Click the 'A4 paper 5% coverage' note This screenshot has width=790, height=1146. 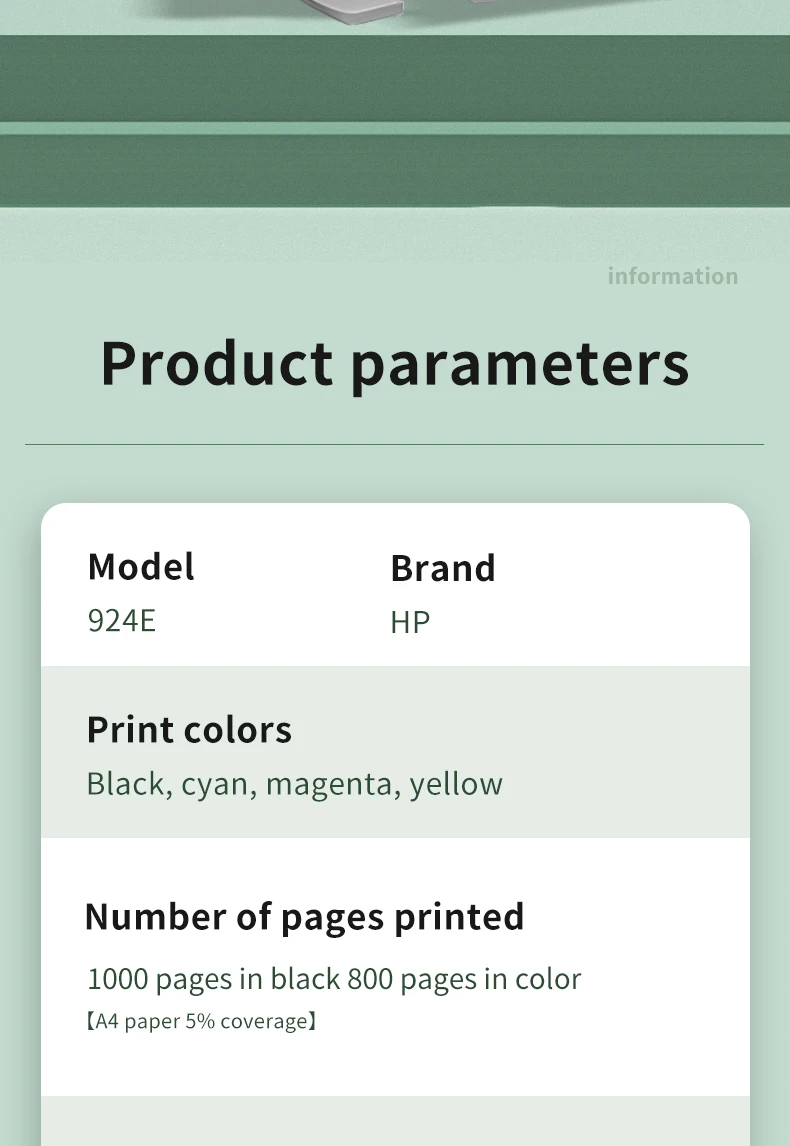(201, 1021)
